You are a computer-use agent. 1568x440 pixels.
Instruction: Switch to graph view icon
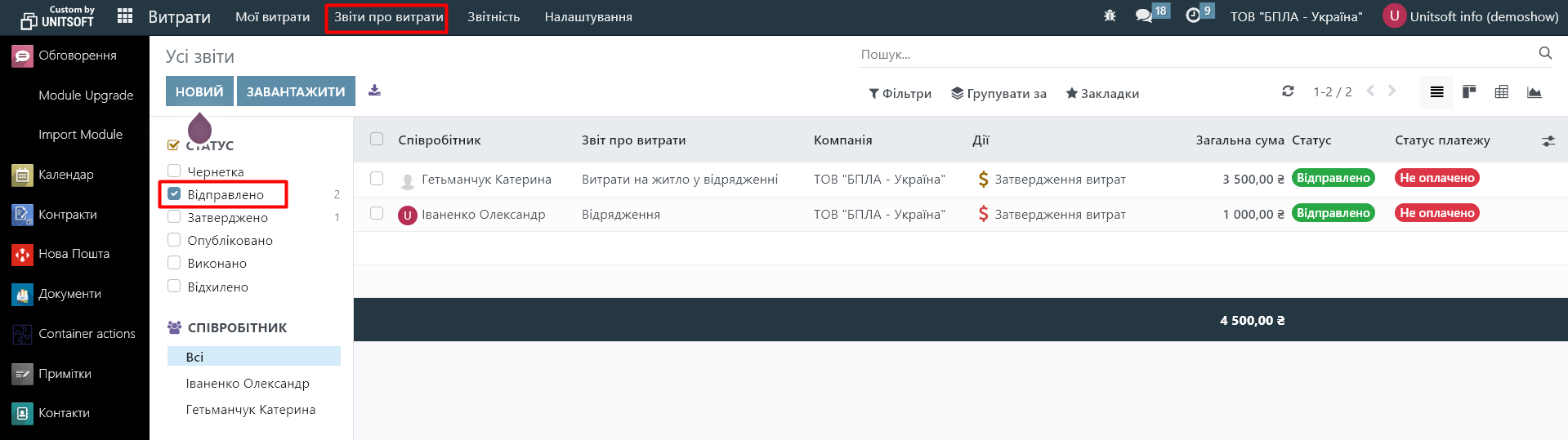pos(1534,92)
